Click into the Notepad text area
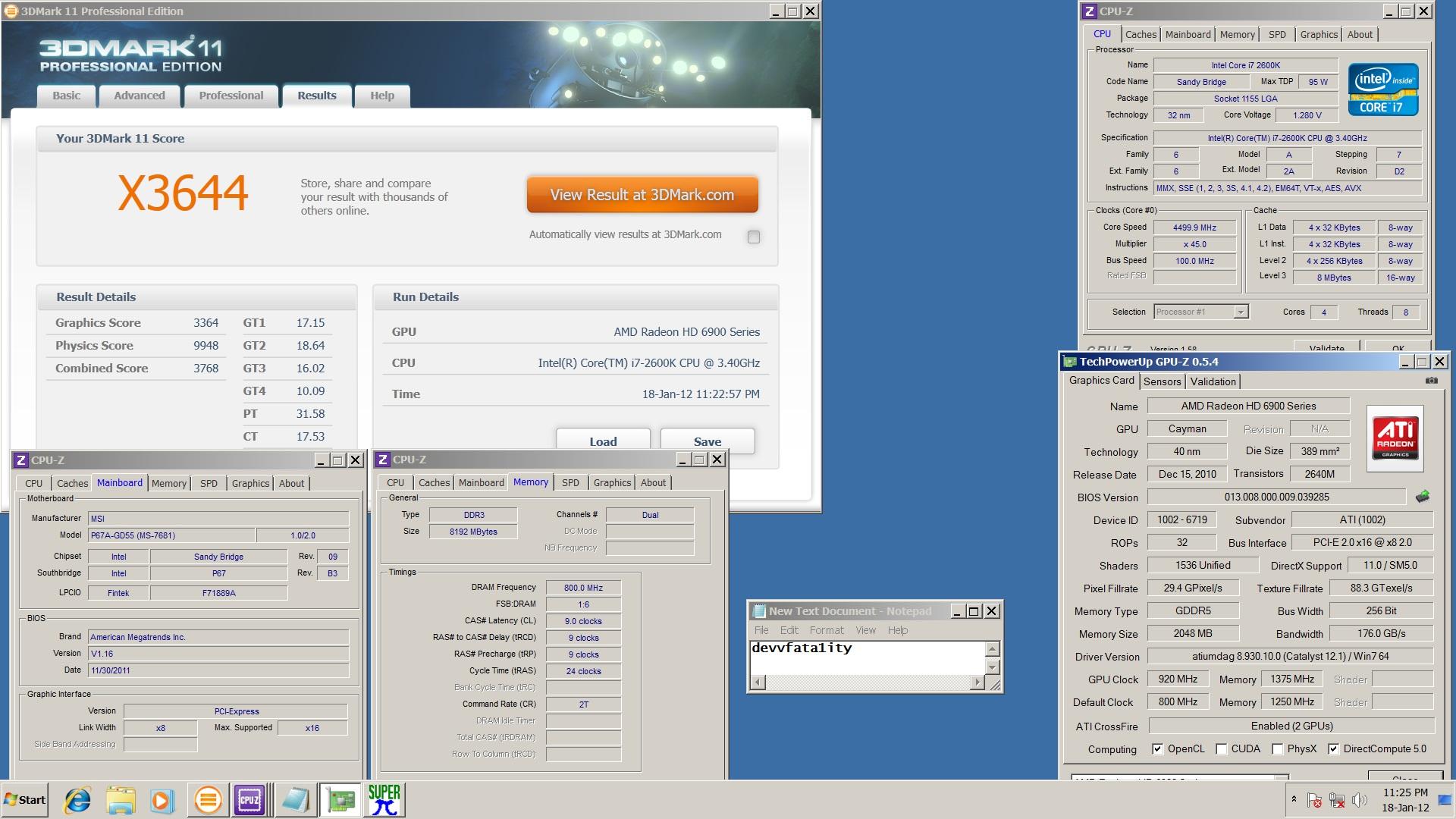 click(x=867, y=657)
